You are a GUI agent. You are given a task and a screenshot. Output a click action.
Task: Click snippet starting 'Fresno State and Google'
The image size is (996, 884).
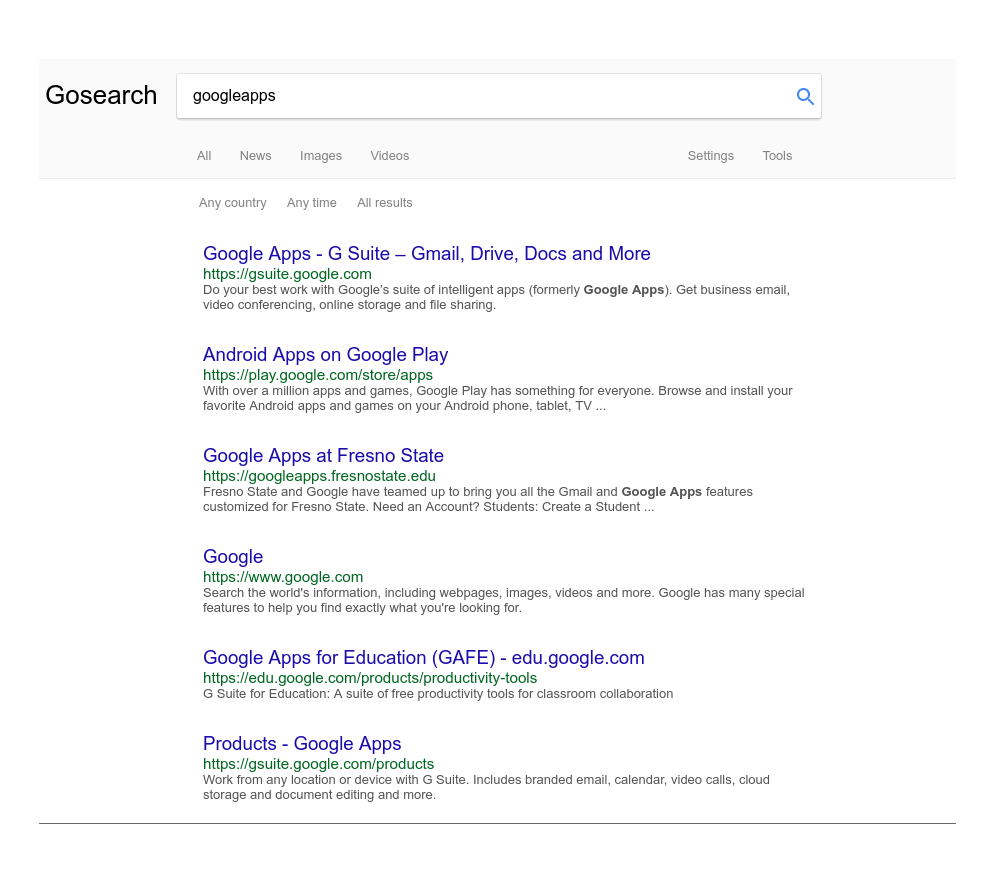[x=478, y=499]
